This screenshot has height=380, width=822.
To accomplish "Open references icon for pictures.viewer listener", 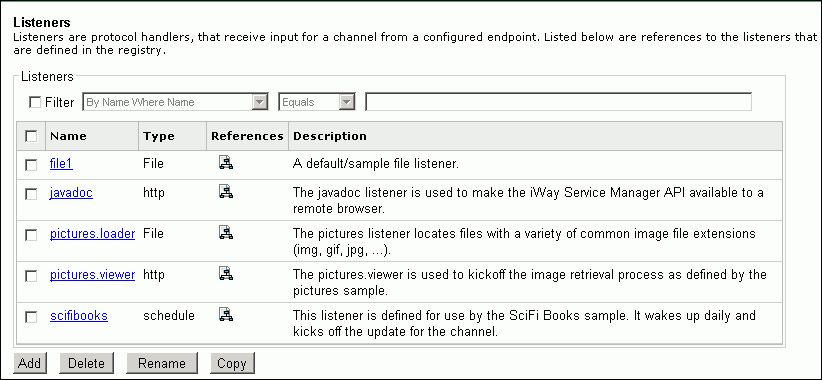I will (226, 273).
